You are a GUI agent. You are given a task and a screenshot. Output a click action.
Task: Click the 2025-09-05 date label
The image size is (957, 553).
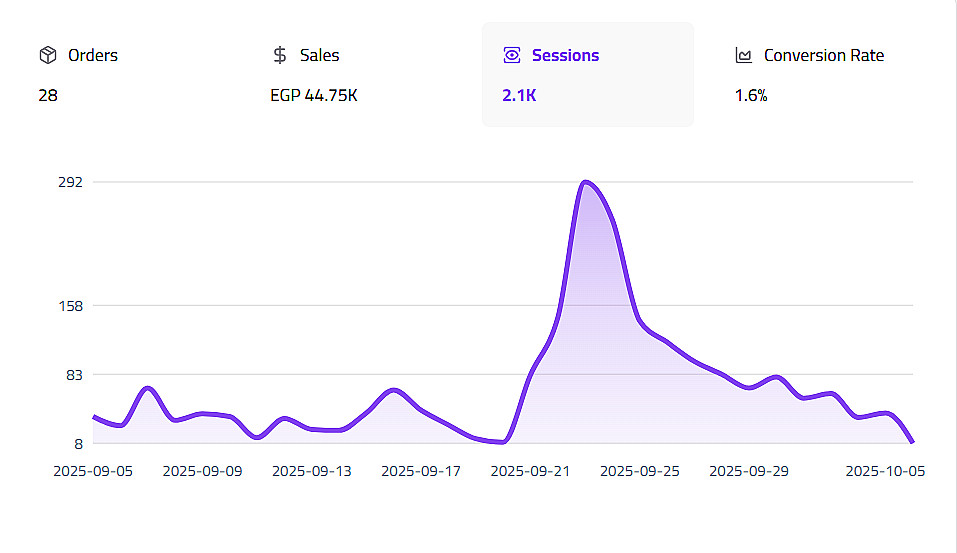pyautogui.click(x=93, y=470)
